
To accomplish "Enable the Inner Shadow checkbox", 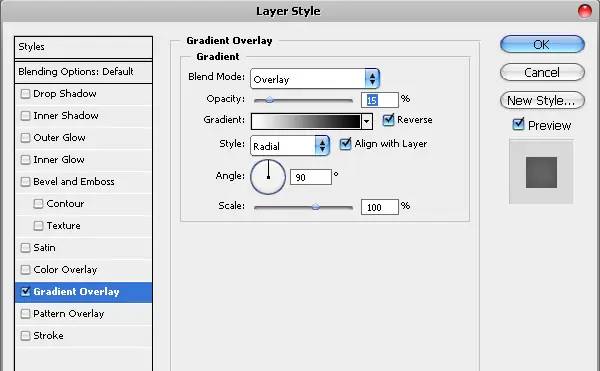I will [x=25, y=116].
